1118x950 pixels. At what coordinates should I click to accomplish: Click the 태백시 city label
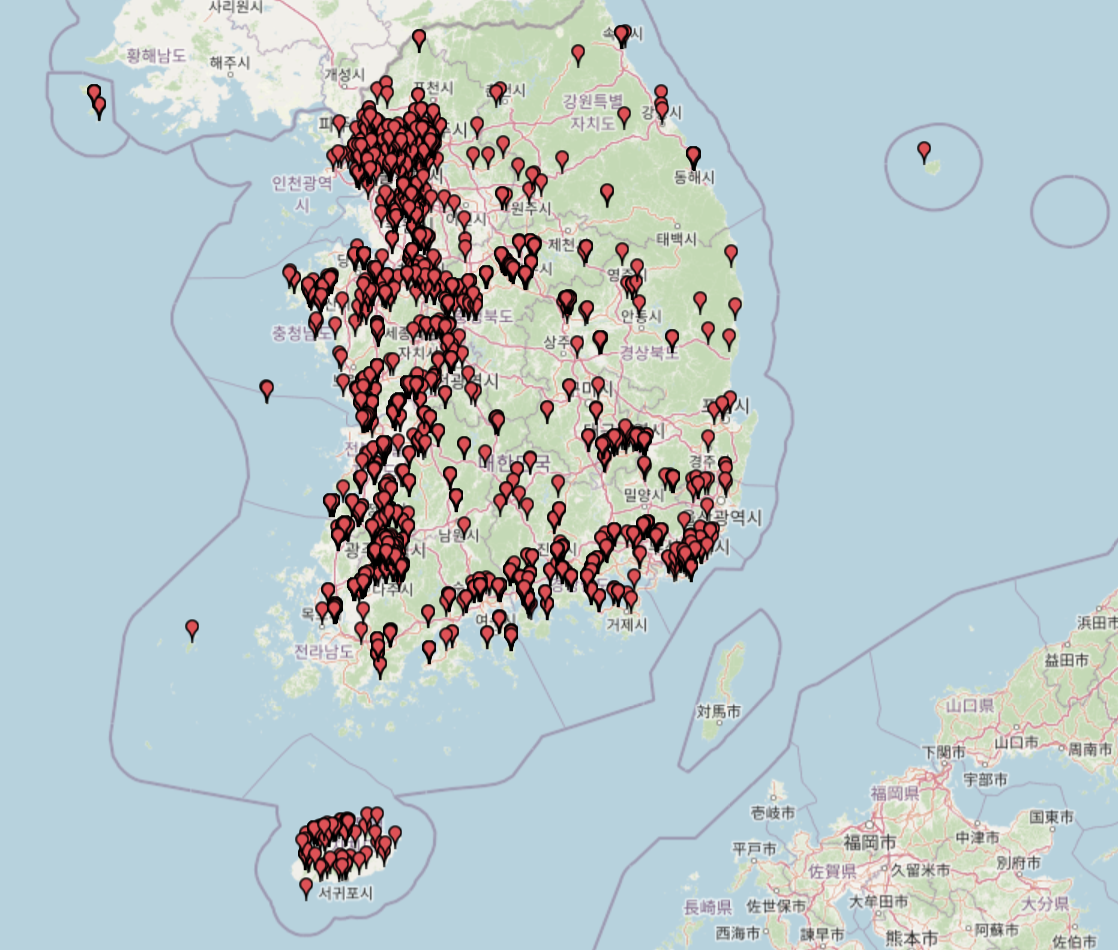[682, 239]
